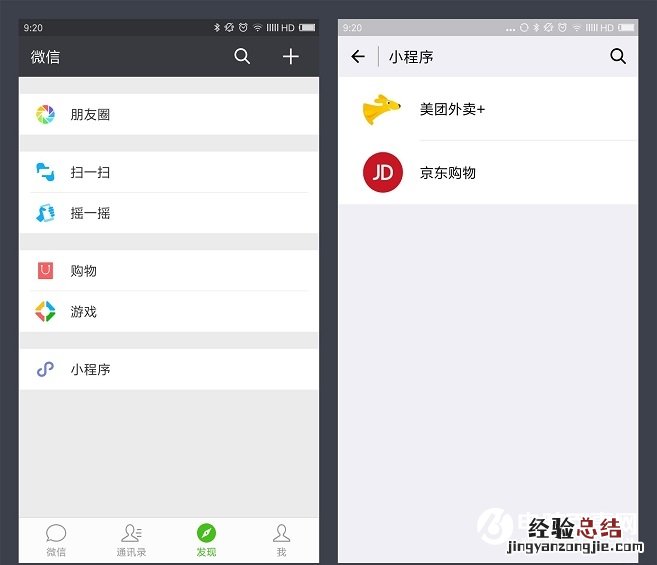Image resolution: width=657 pixels, height=565 pixels.
Task: Tap the red 购物 shopping bag icon
Action: 45,271
